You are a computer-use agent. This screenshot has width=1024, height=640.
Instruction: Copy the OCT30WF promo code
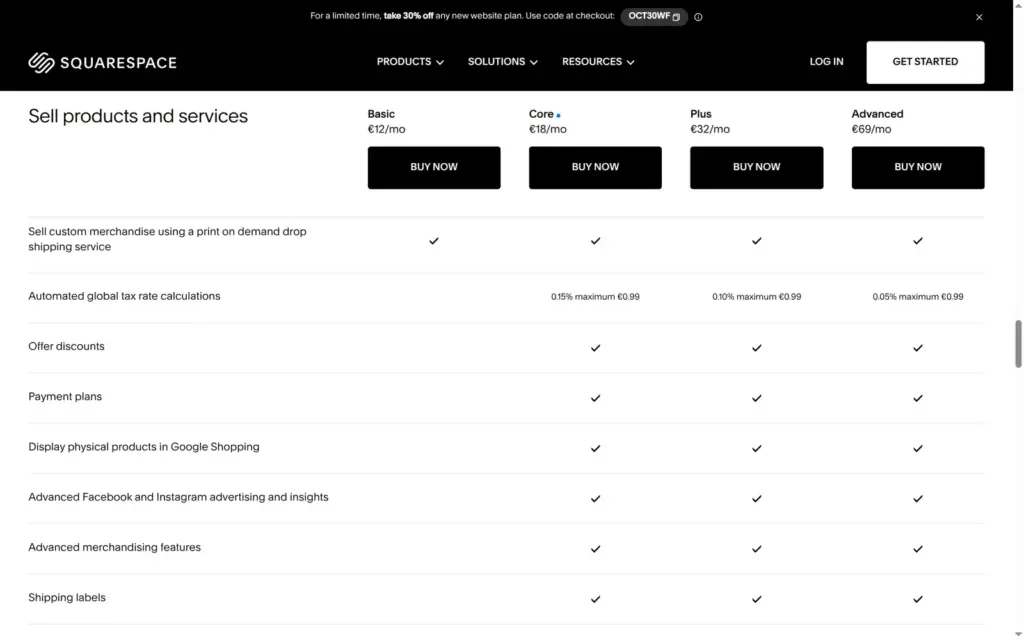[x=654, y=16]
